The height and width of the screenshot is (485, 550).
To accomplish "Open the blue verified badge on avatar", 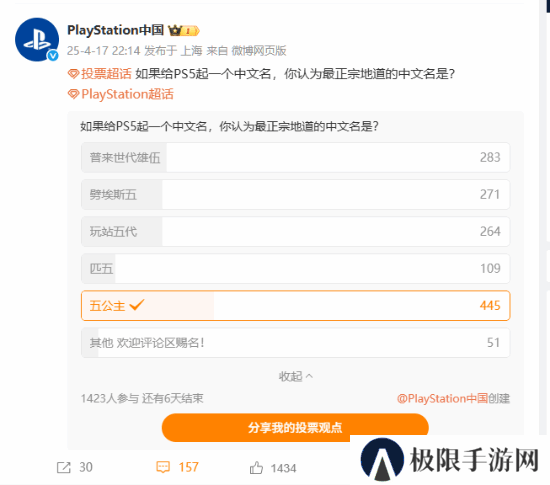I will pos(53,55).
